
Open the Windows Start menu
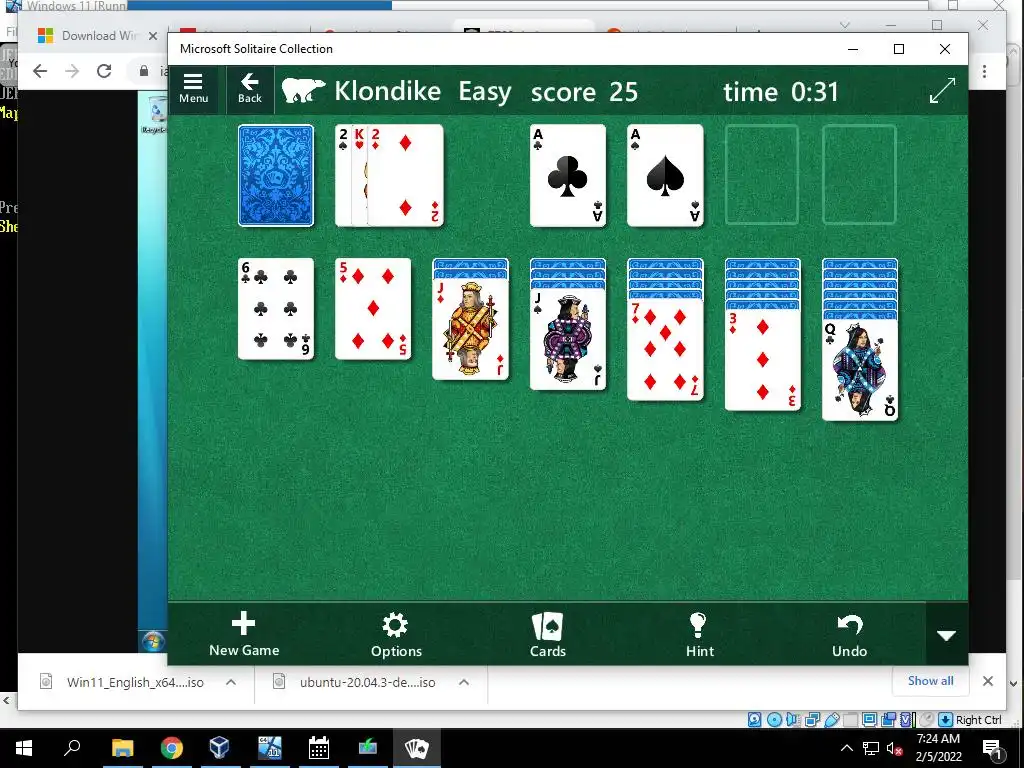(24, 748)
